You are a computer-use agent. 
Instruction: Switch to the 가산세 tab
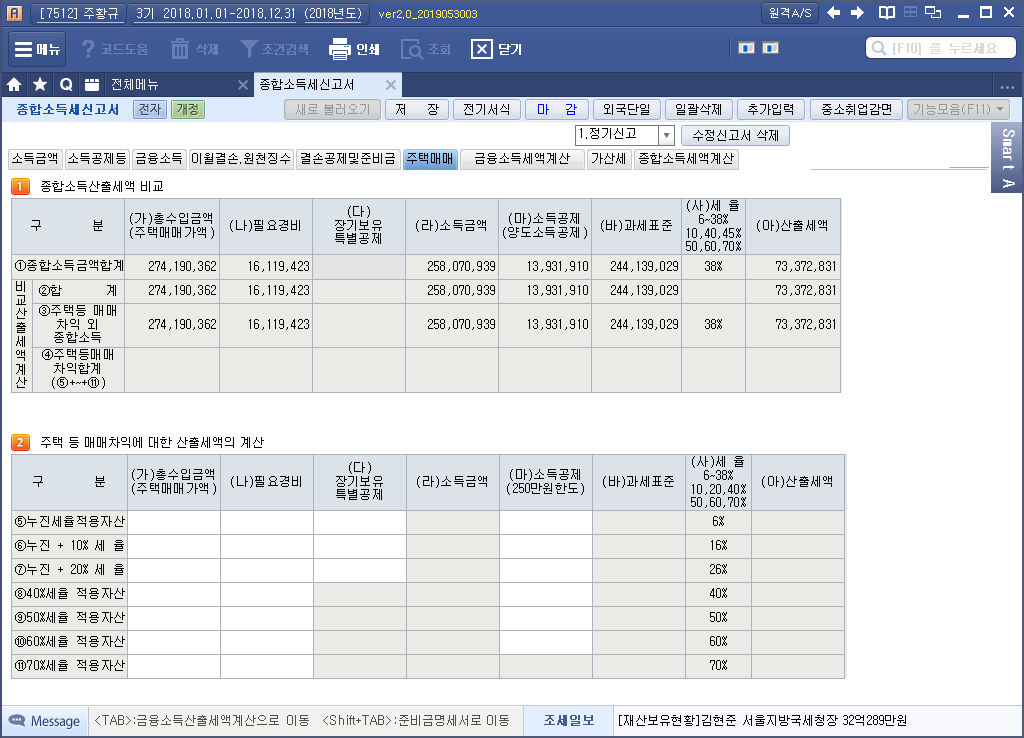point(609,159)
